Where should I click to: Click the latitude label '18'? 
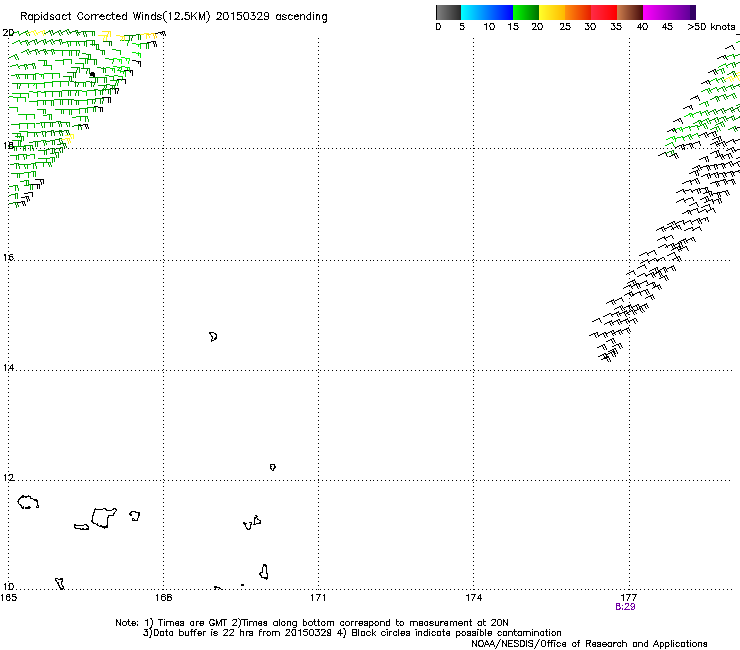coord(8,145)
